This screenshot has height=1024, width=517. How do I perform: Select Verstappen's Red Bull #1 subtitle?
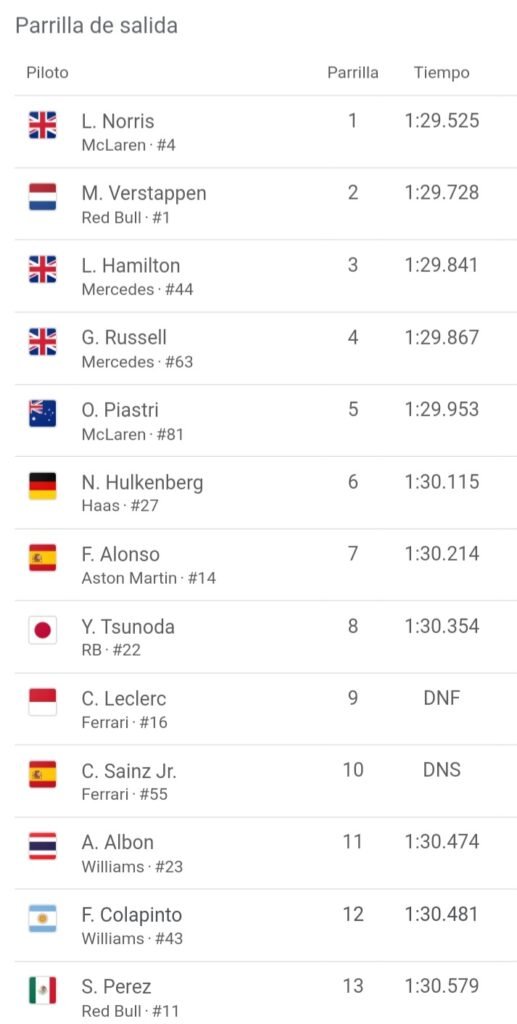coord(125,217)
